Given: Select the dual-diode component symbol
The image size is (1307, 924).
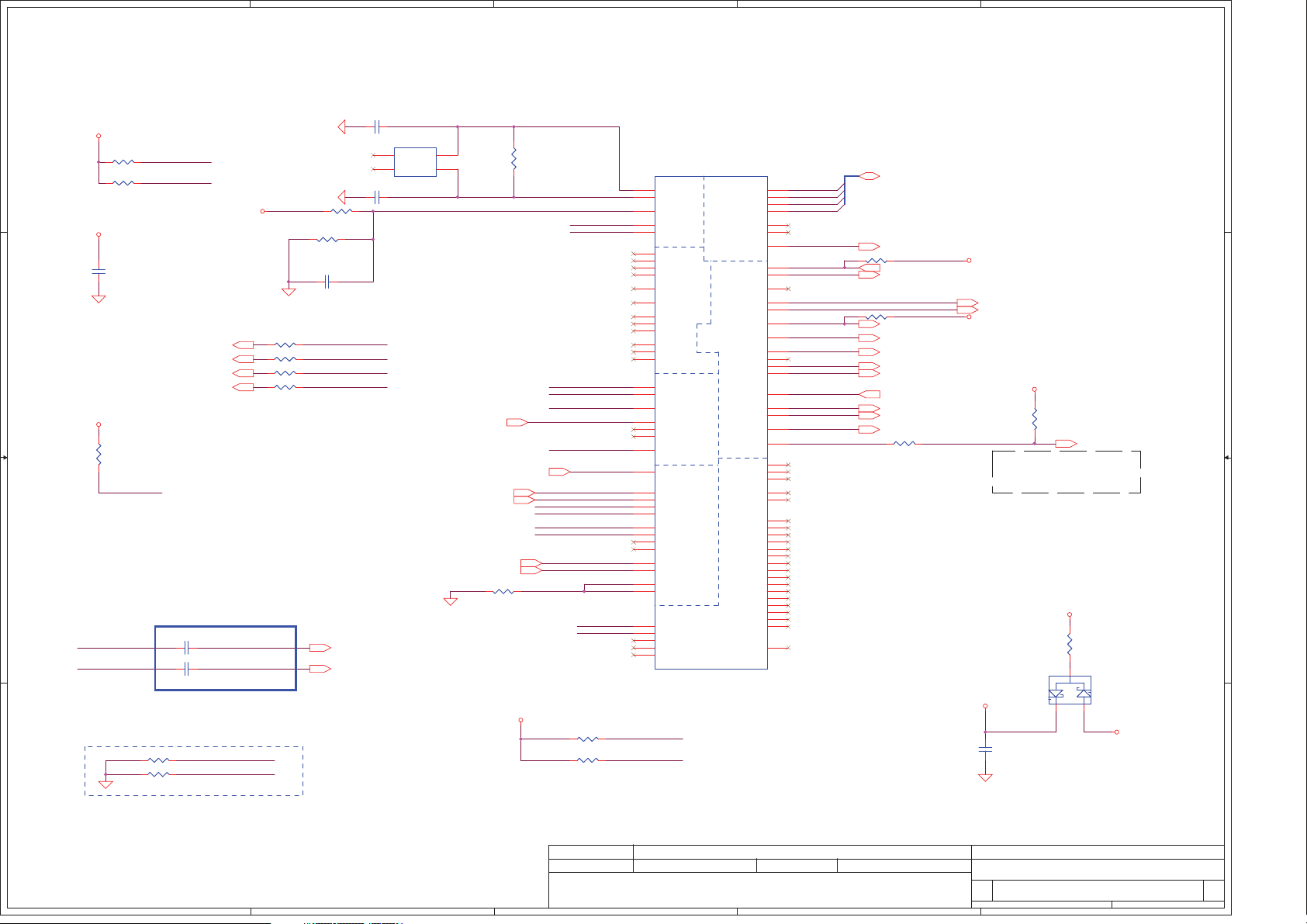Looking at the screenshot, I should pyautogui.click(x=1070, y=690).
